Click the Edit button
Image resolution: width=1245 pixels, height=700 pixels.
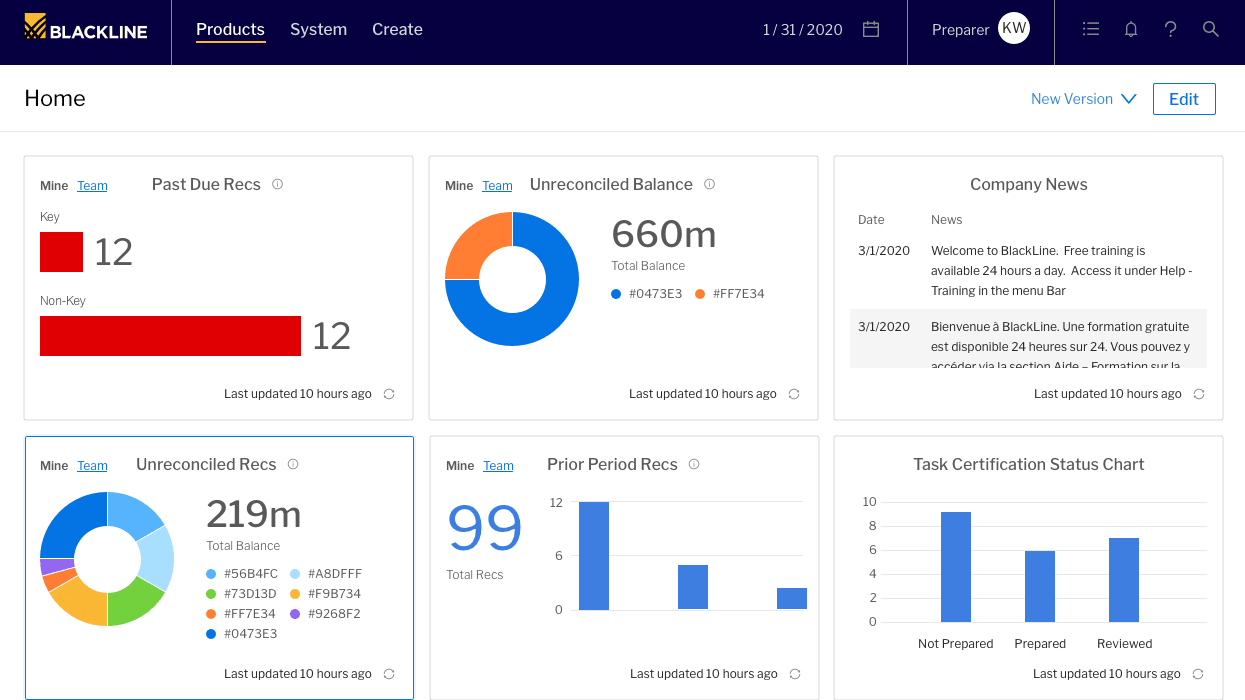(x=1184, y=99)
